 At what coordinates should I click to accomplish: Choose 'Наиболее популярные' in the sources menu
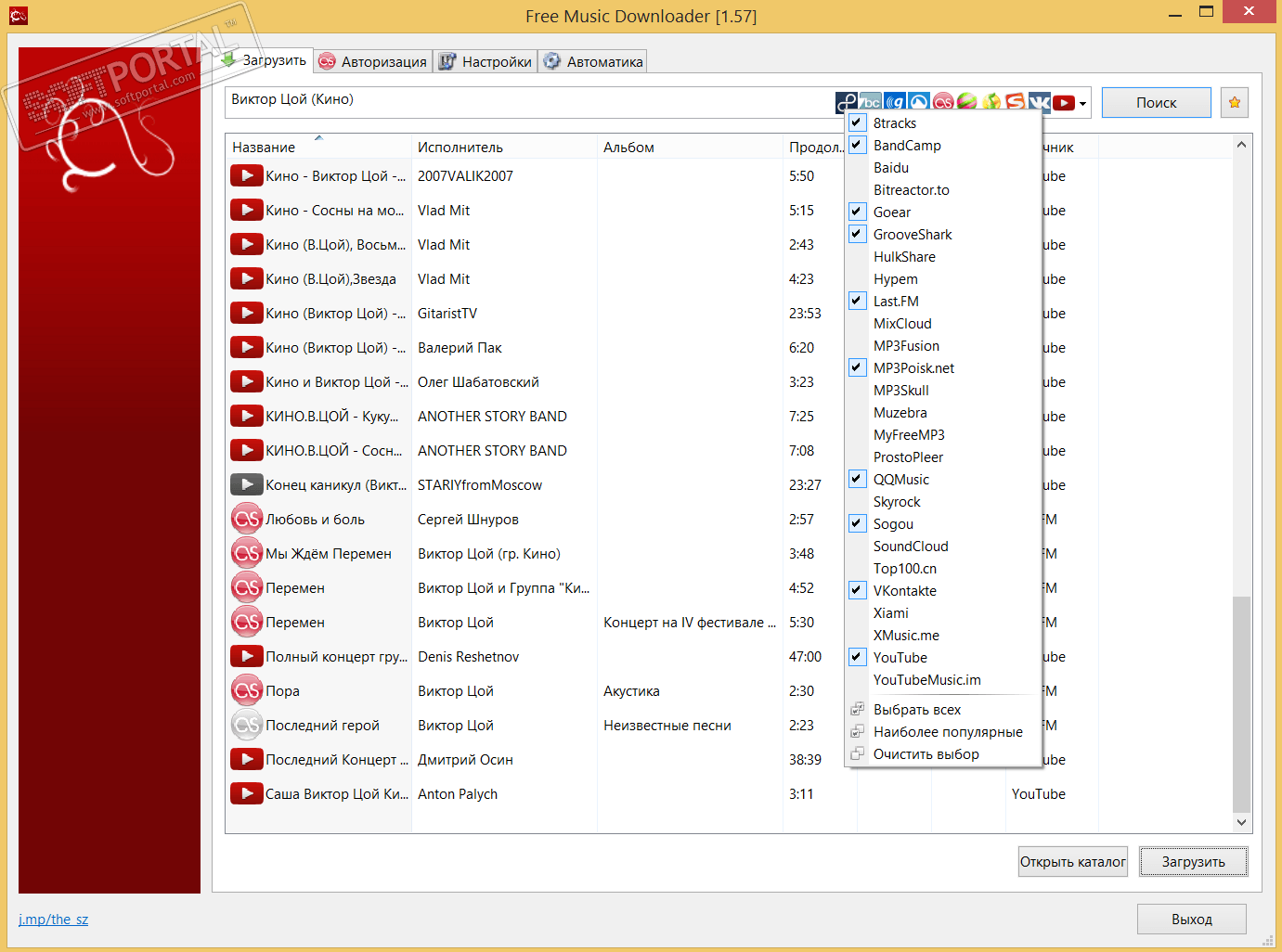[x=943, y=731]
